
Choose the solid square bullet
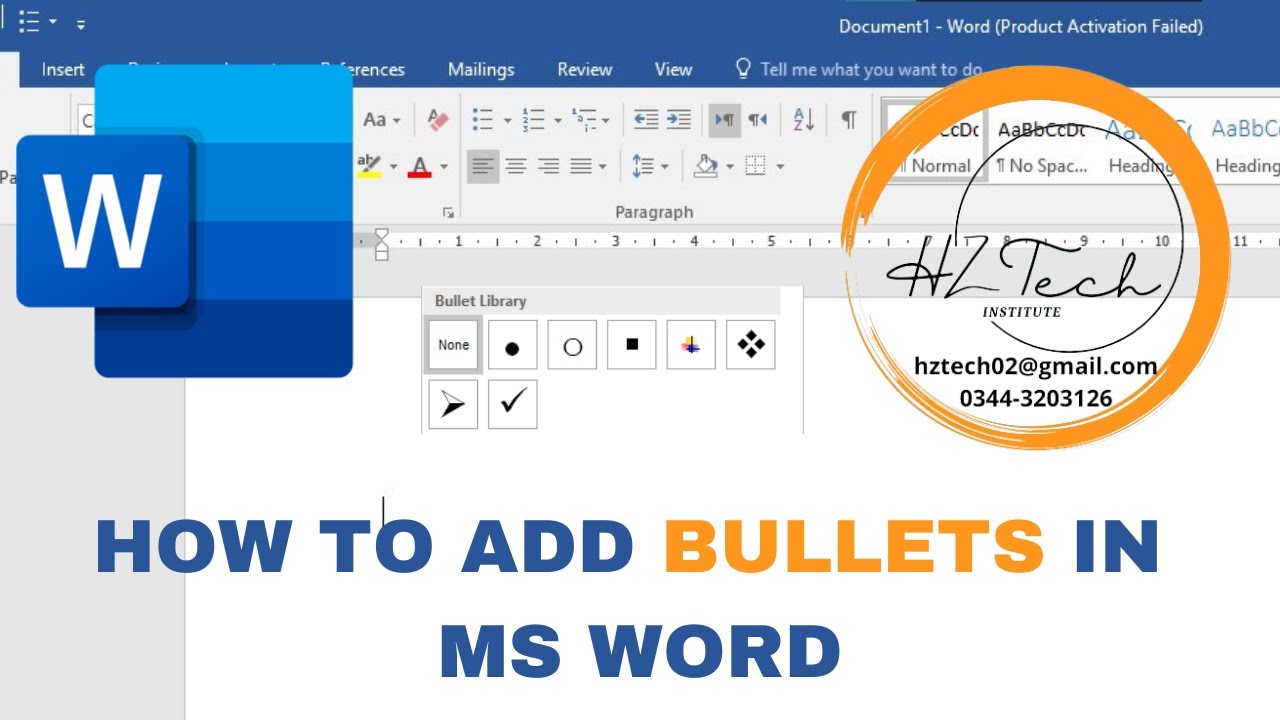(x=632, y=345)
